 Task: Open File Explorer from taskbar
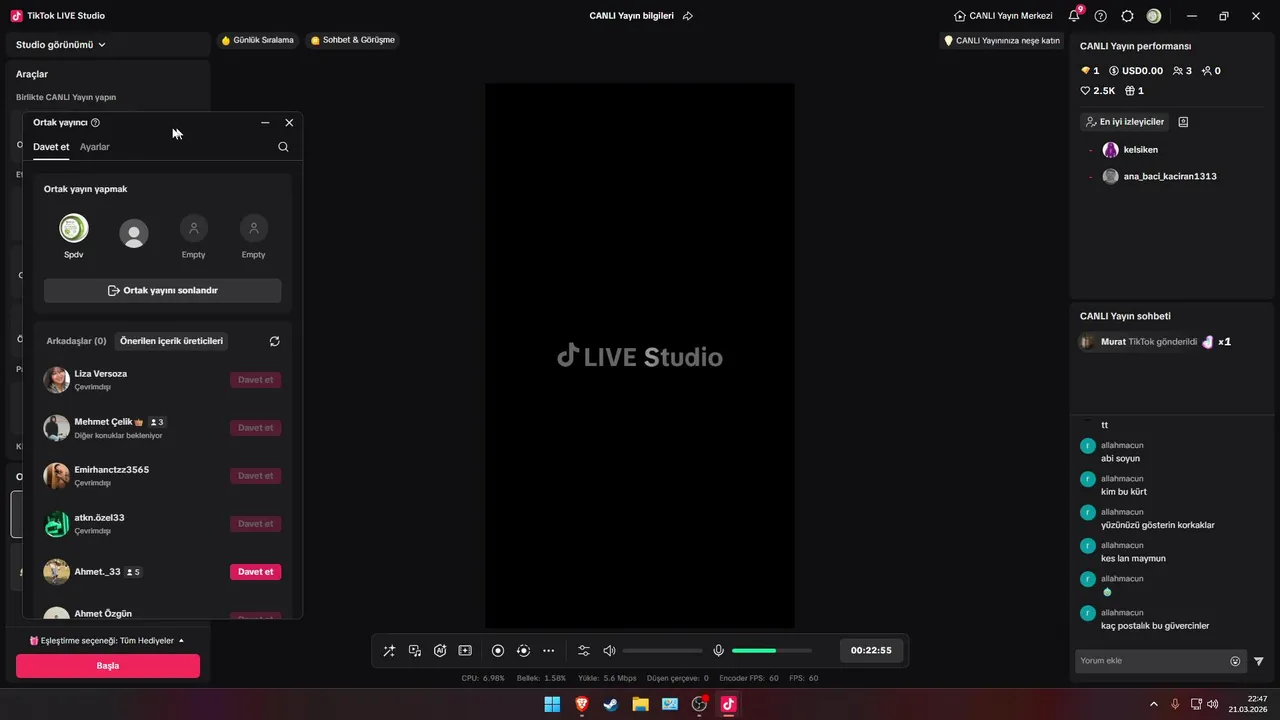[x=640, y=704]
